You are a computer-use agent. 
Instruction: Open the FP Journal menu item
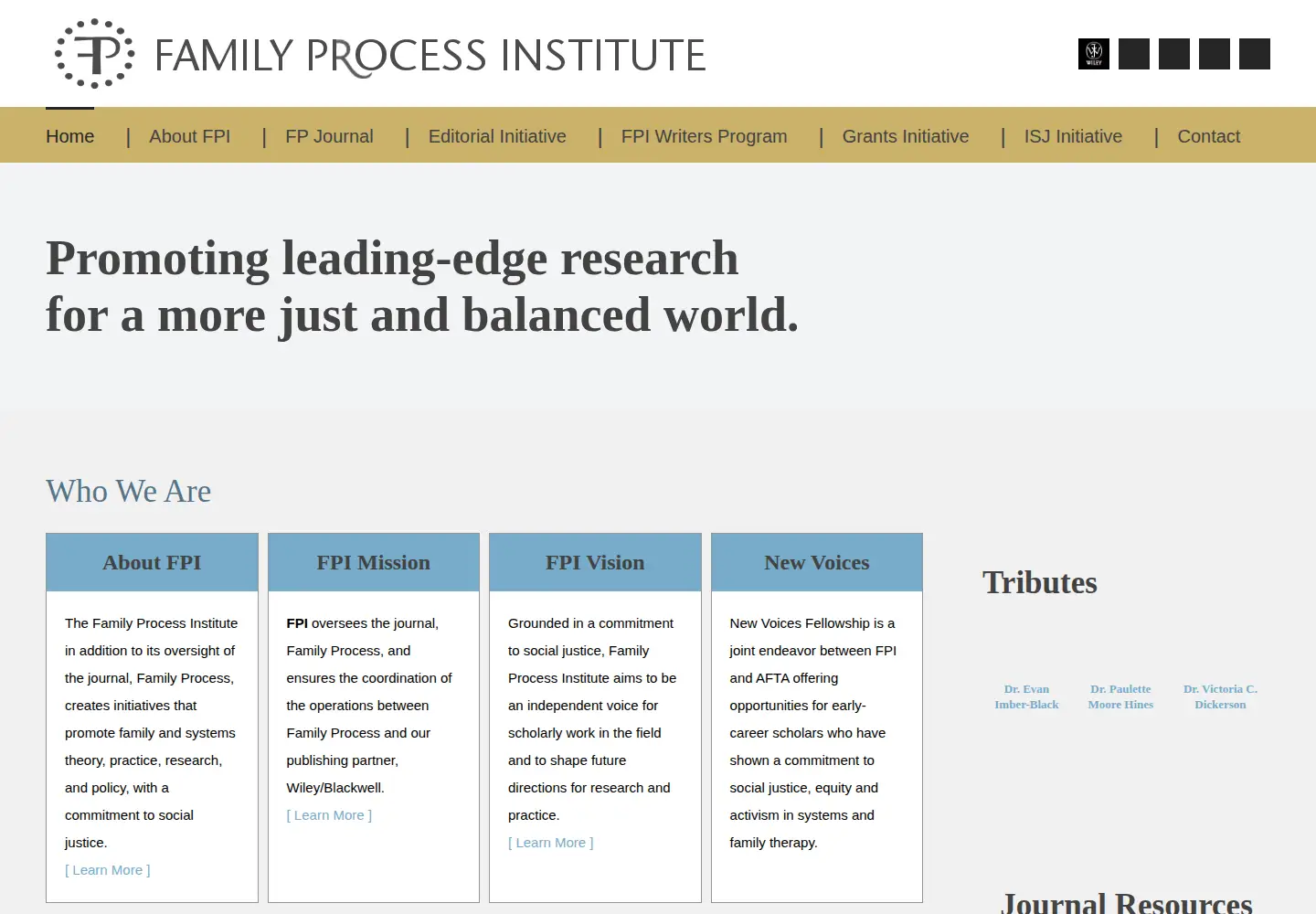tap(329, 136)
